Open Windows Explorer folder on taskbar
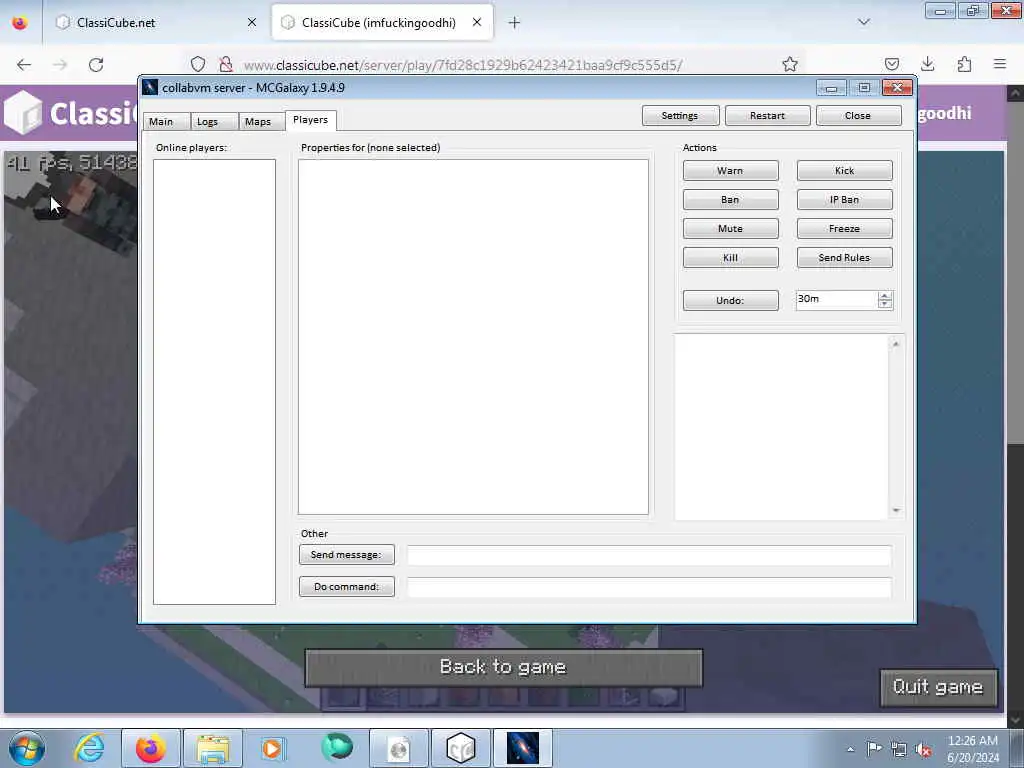Image resolution: width=1024 pixels, height=768 pixels. click(x=213, y=748)
